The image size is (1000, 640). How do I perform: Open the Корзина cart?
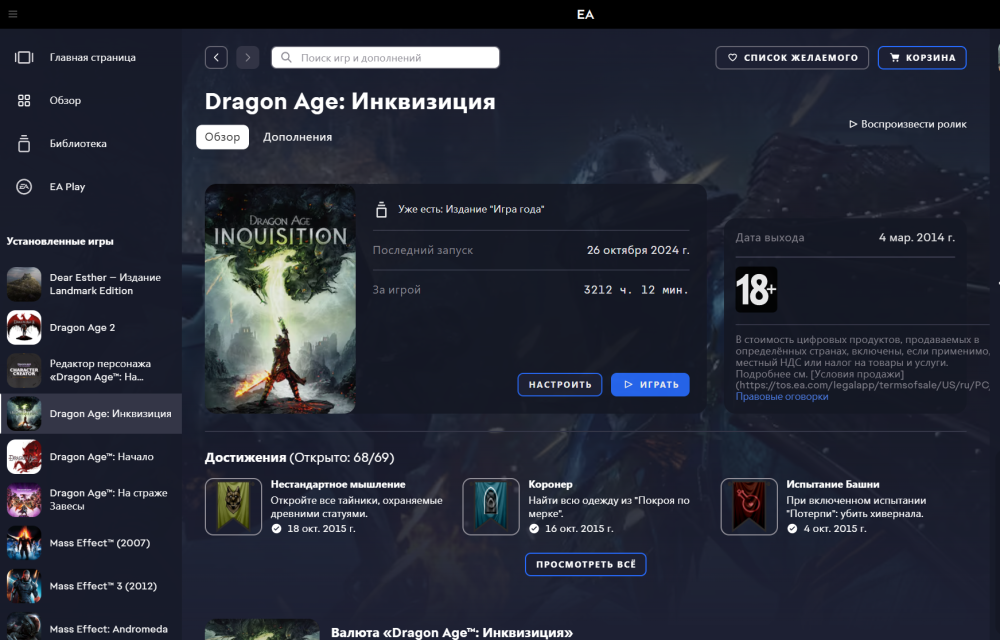click(922, 58)
